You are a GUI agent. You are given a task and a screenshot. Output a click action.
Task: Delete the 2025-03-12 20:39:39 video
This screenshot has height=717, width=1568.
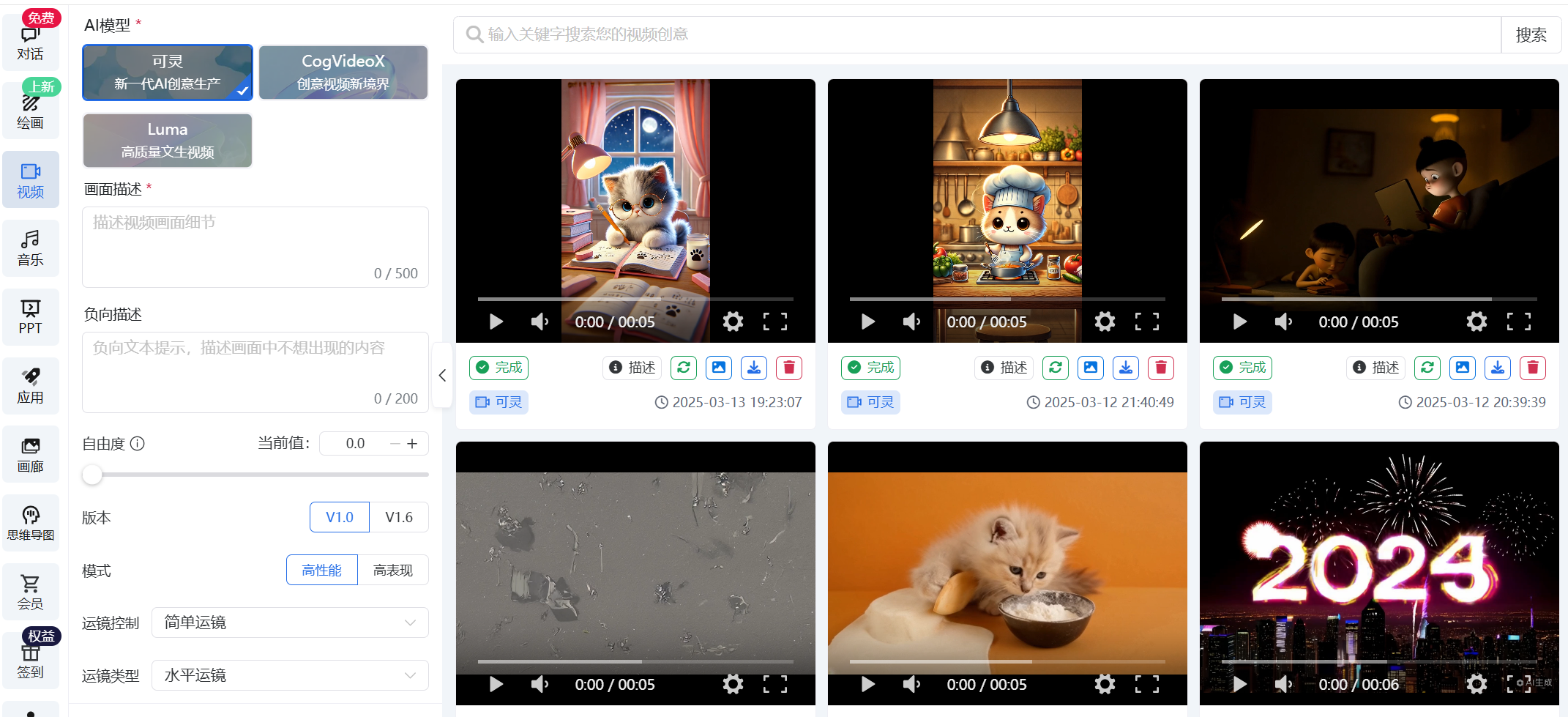point(1533,368)
